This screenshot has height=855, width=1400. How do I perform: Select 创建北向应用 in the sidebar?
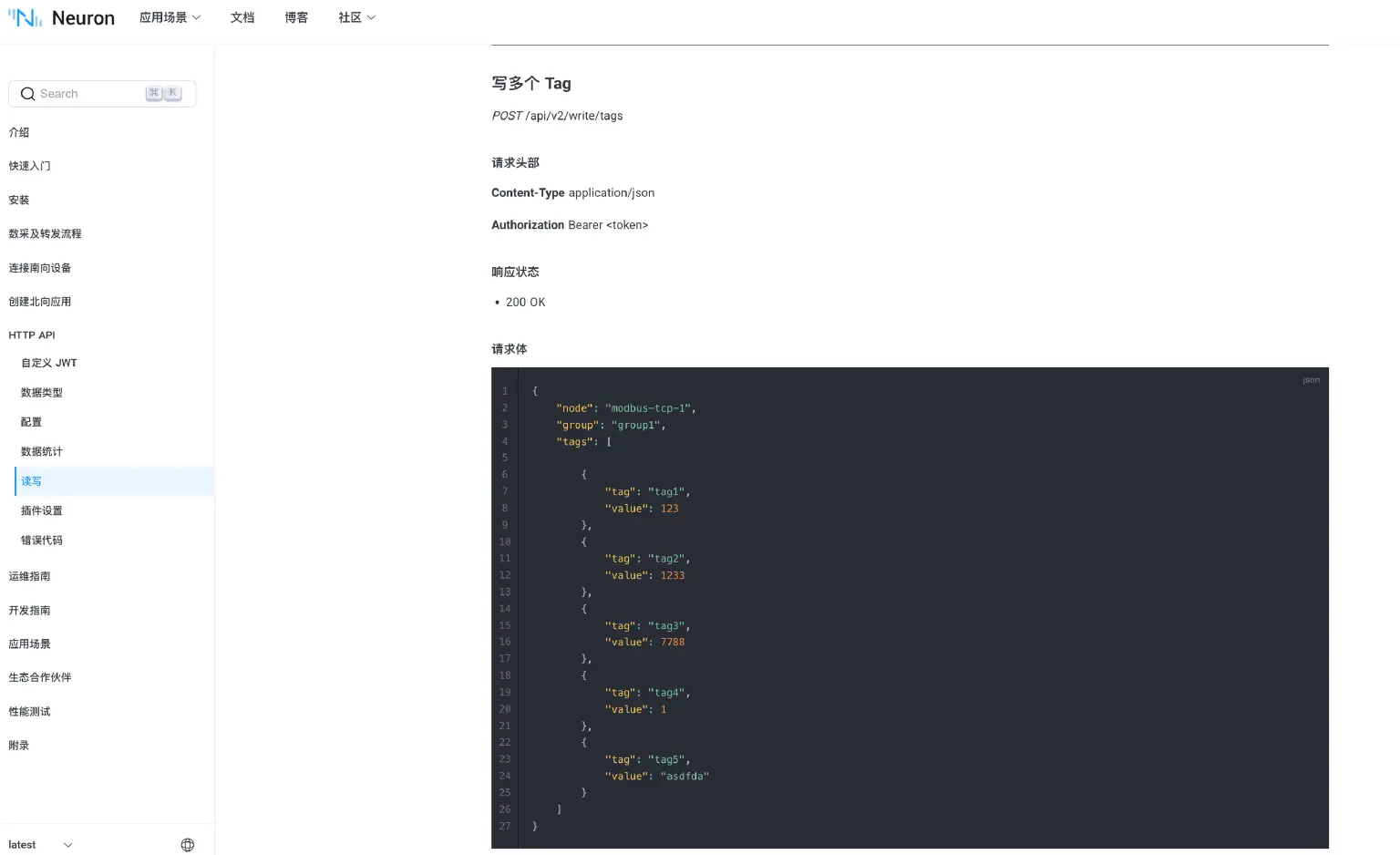click(40, 301)
